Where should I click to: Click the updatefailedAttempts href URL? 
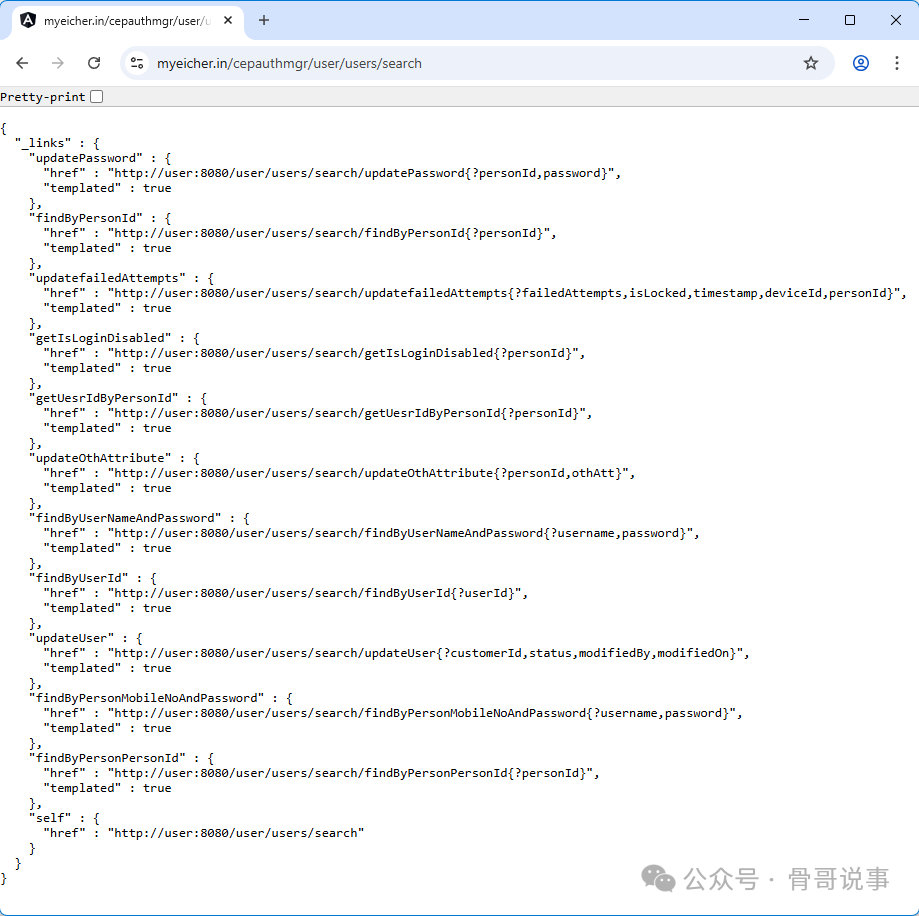tap(503, 293)
